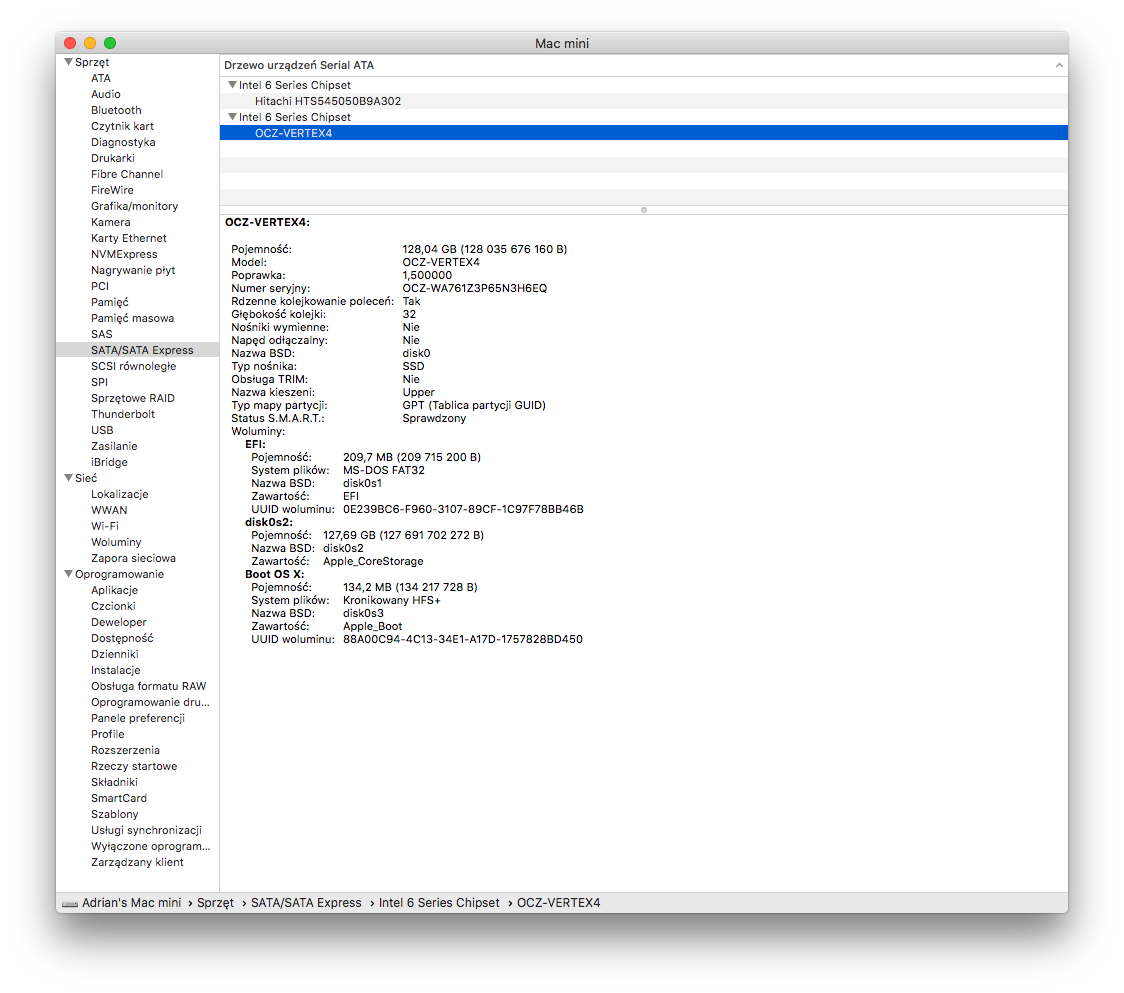Collapse the Sieć section triangle

point(68,478)
